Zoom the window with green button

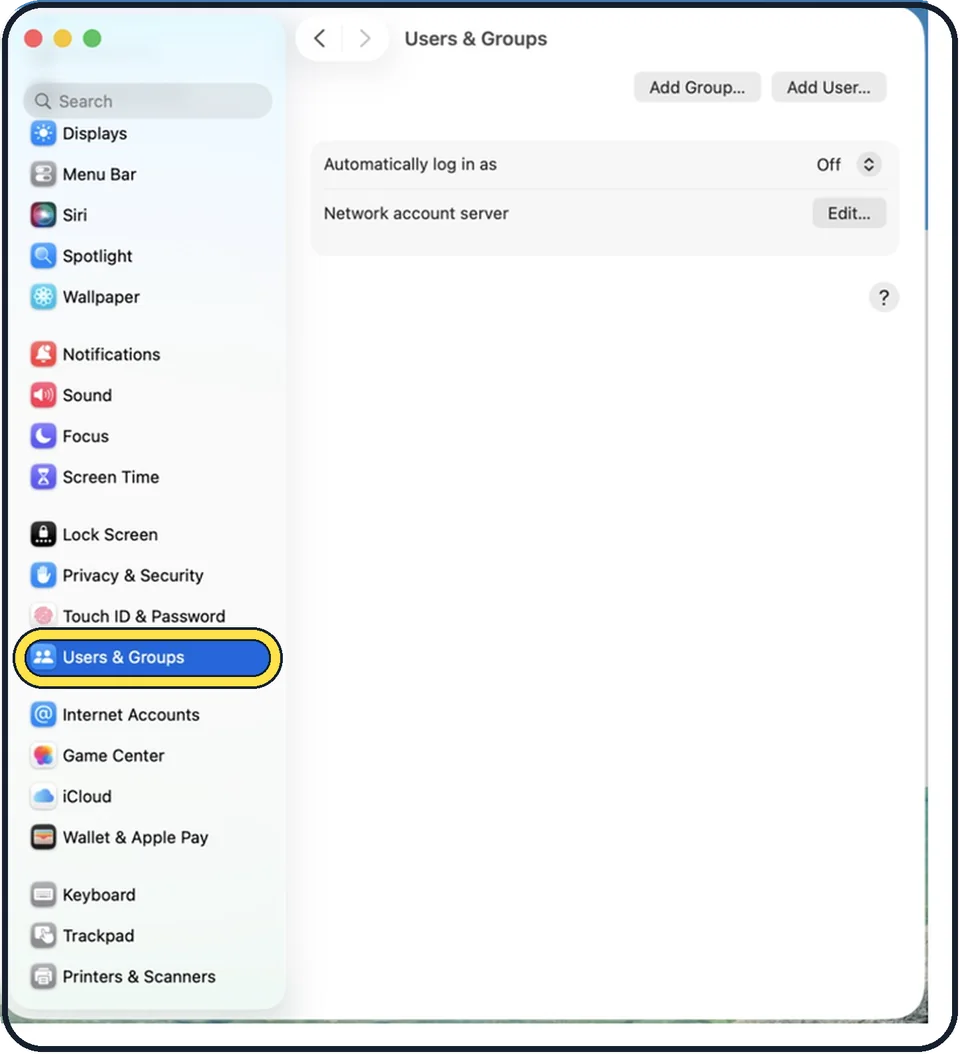(92, 38)
